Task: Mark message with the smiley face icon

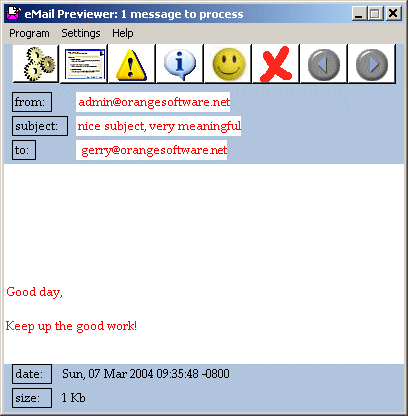Action: click(228, 63)
